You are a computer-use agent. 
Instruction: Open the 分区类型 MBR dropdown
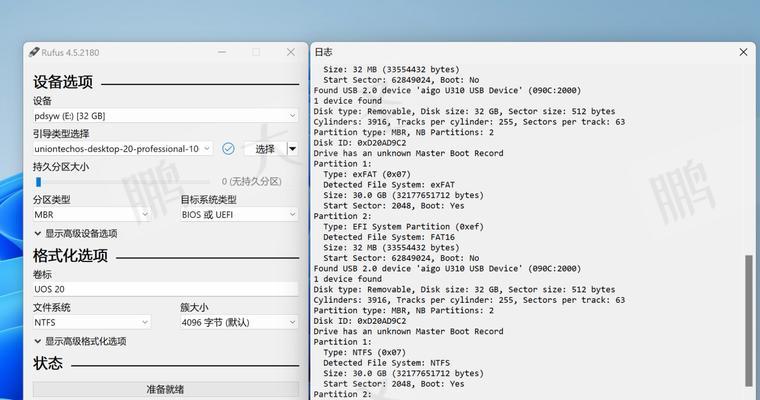coord(92,214)
